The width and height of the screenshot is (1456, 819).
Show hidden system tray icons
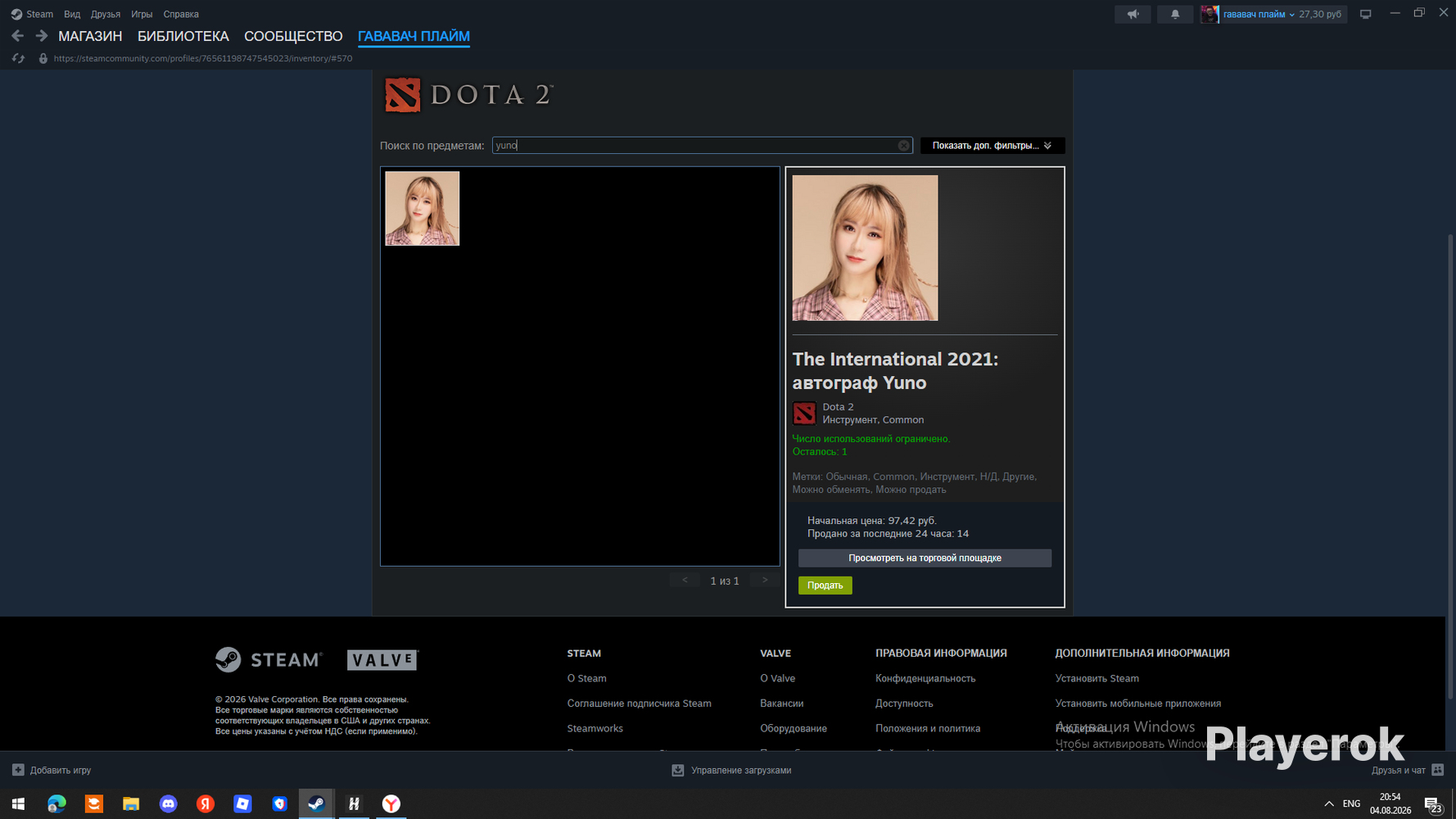coord(1328,804)
